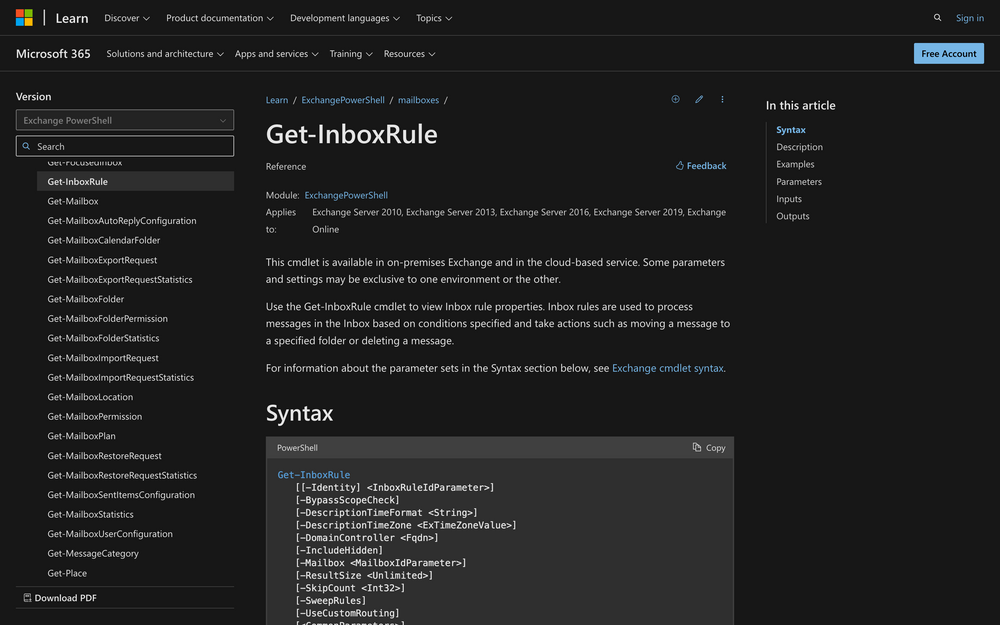Image resolution: width=1000 pixels, height=625 pixels.
Task: Open the Version dropdown for Exchange PowerShell
Action: (x=125, y=120)
